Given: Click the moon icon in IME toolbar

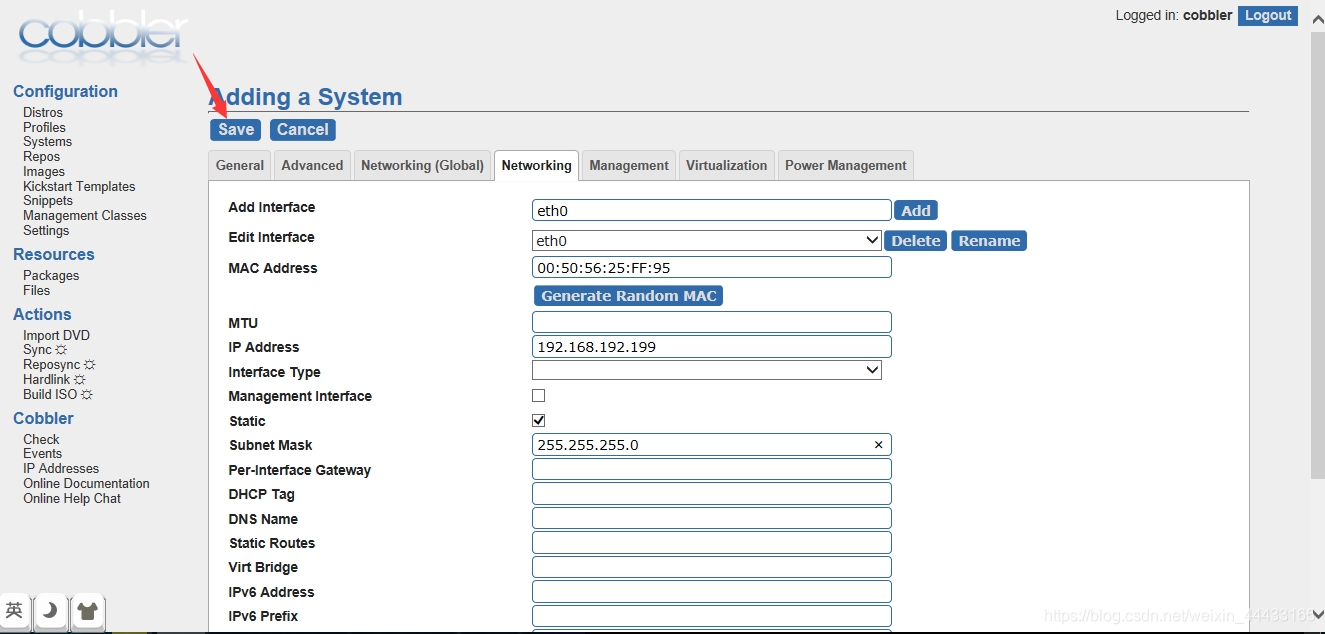Looking at the screenshot, I should [x=50, y=611].
